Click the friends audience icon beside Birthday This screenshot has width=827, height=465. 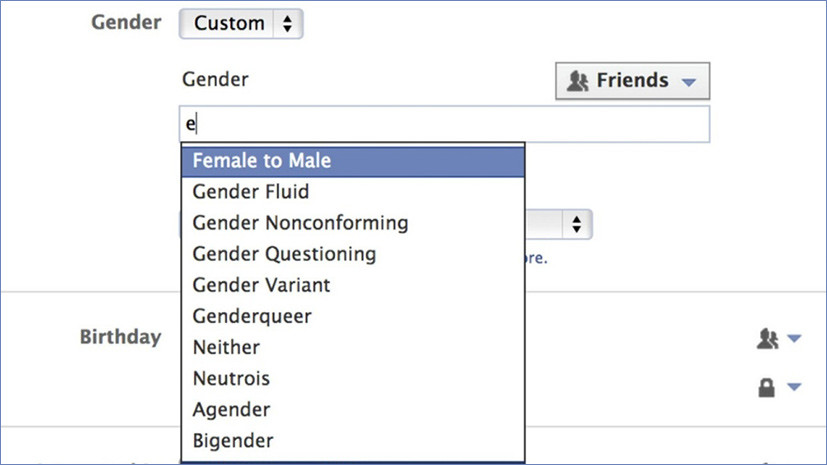(767, 338)
